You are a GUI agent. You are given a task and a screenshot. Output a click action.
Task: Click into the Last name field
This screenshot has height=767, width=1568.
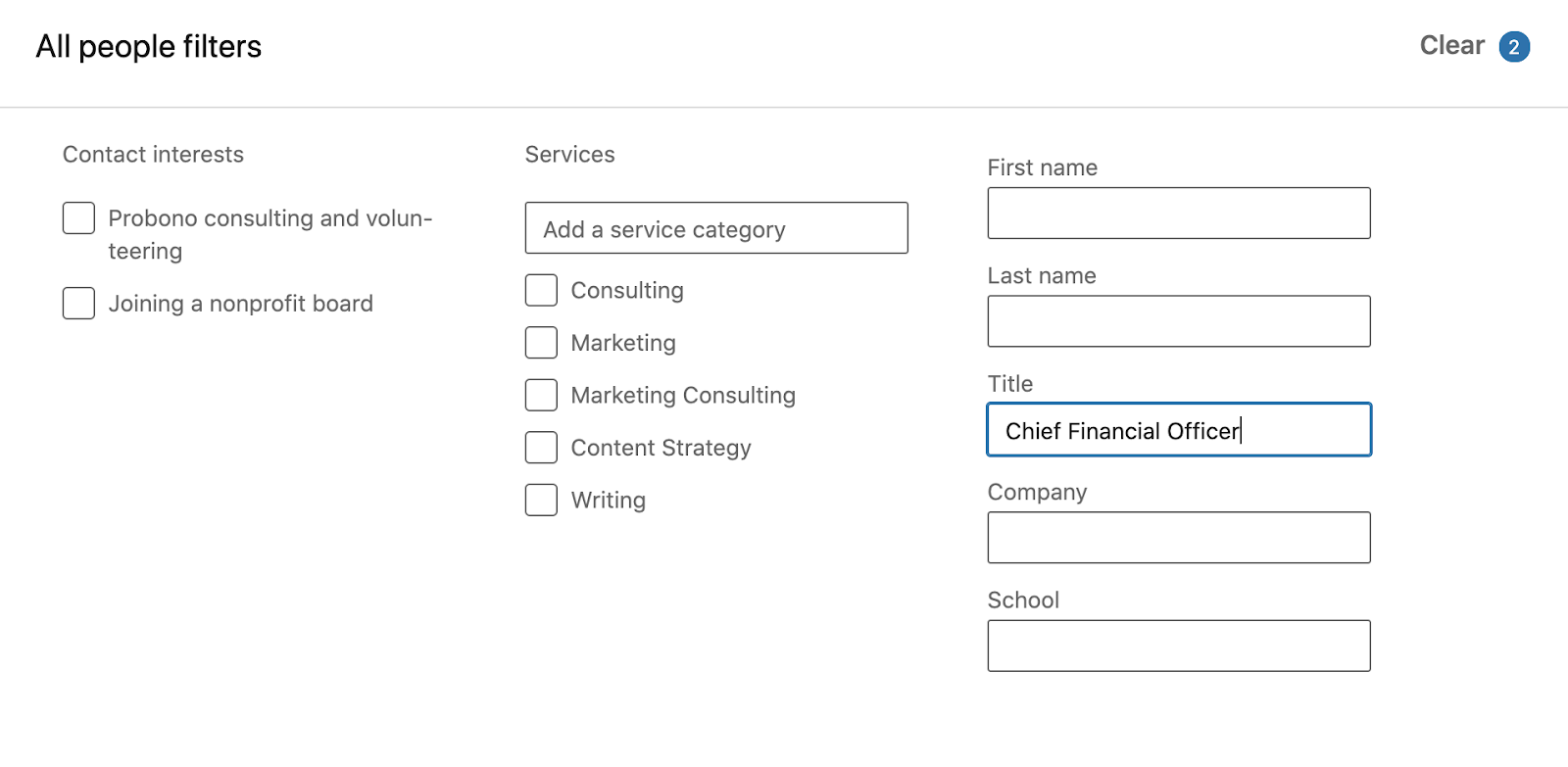point(1179,321)
